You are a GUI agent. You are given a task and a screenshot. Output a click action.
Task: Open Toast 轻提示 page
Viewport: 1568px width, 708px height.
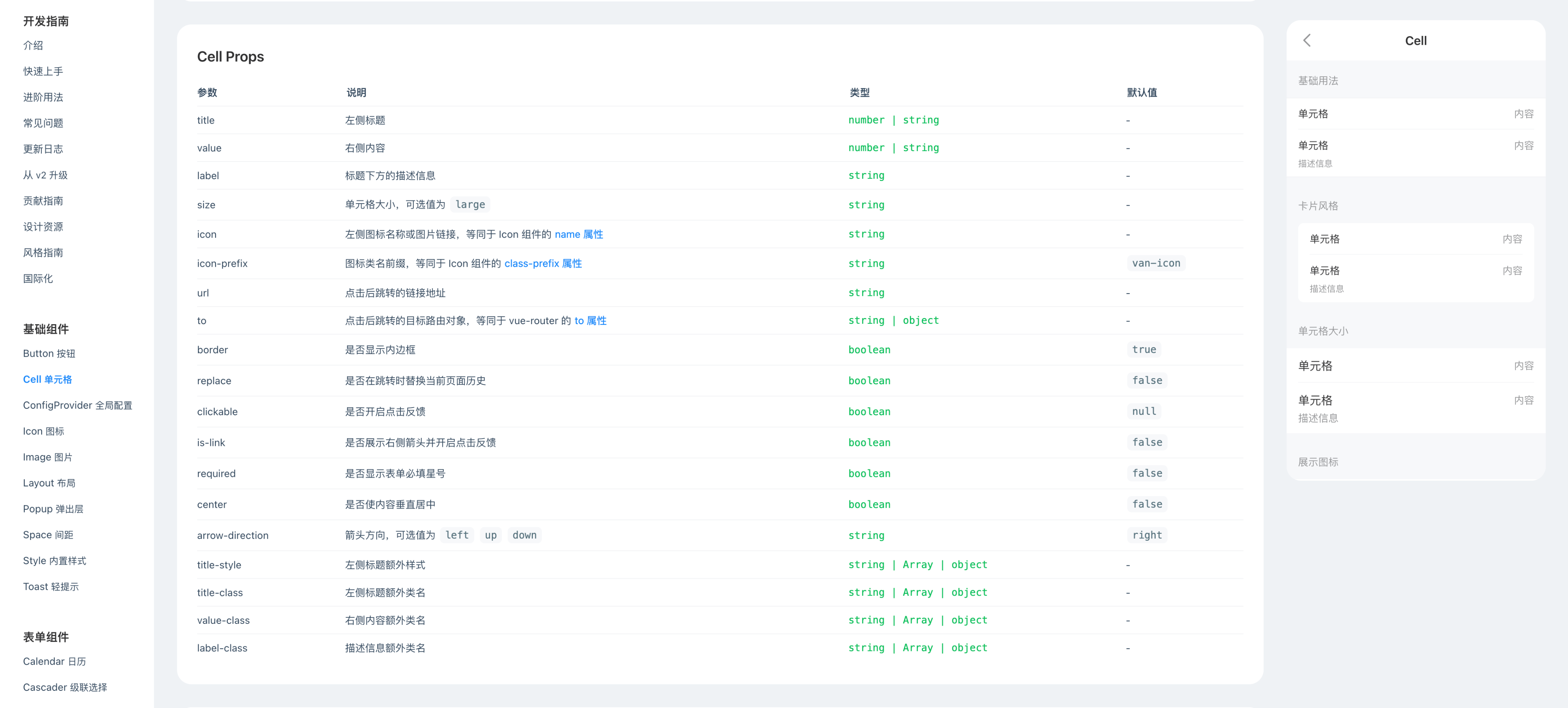[51, 587]
